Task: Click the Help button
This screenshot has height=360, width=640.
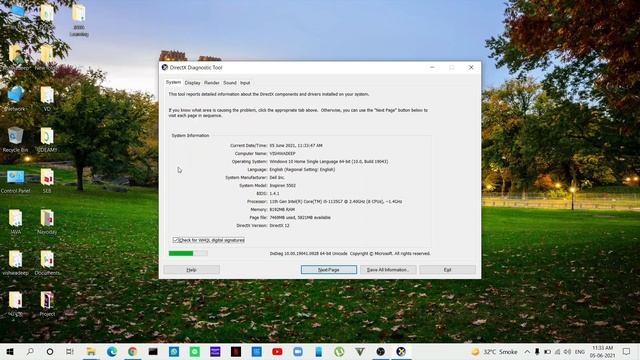Action: [x=191, y=270]
